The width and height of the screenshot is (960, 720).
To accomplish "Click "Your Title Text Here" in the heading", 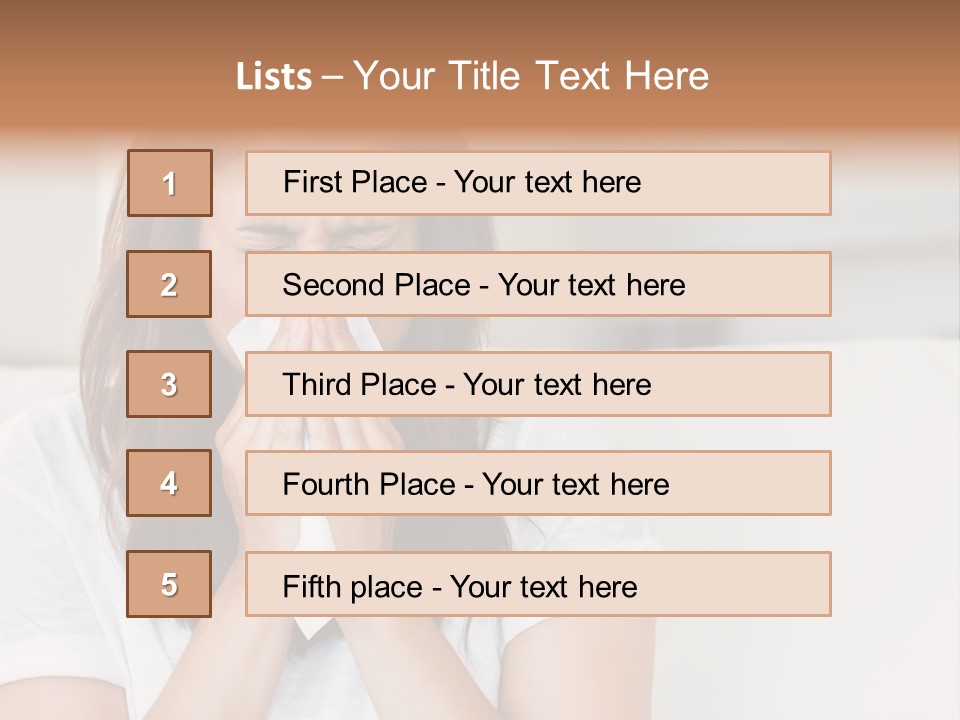I will pos(531,76).
